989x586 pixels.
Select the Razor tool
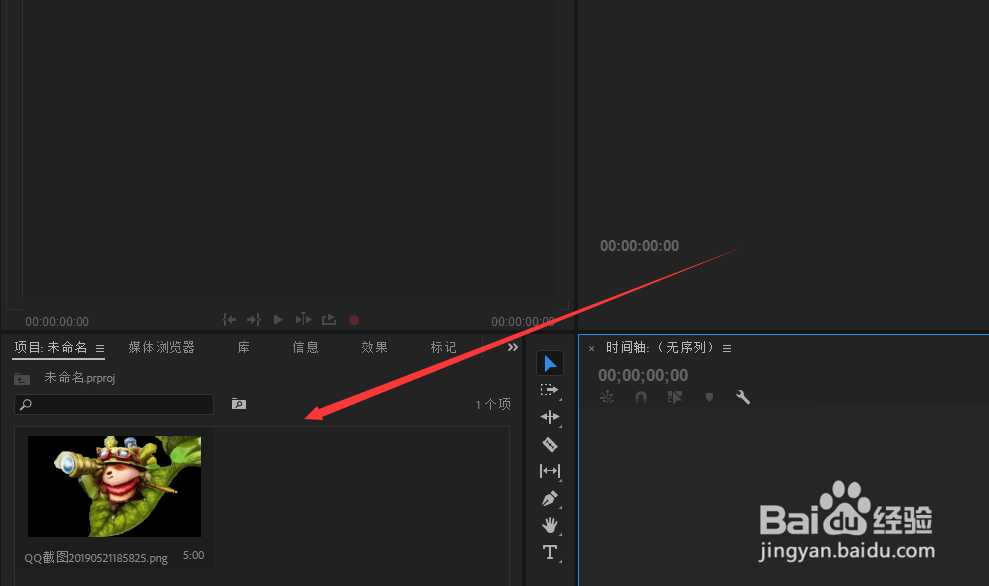point(549,444)
